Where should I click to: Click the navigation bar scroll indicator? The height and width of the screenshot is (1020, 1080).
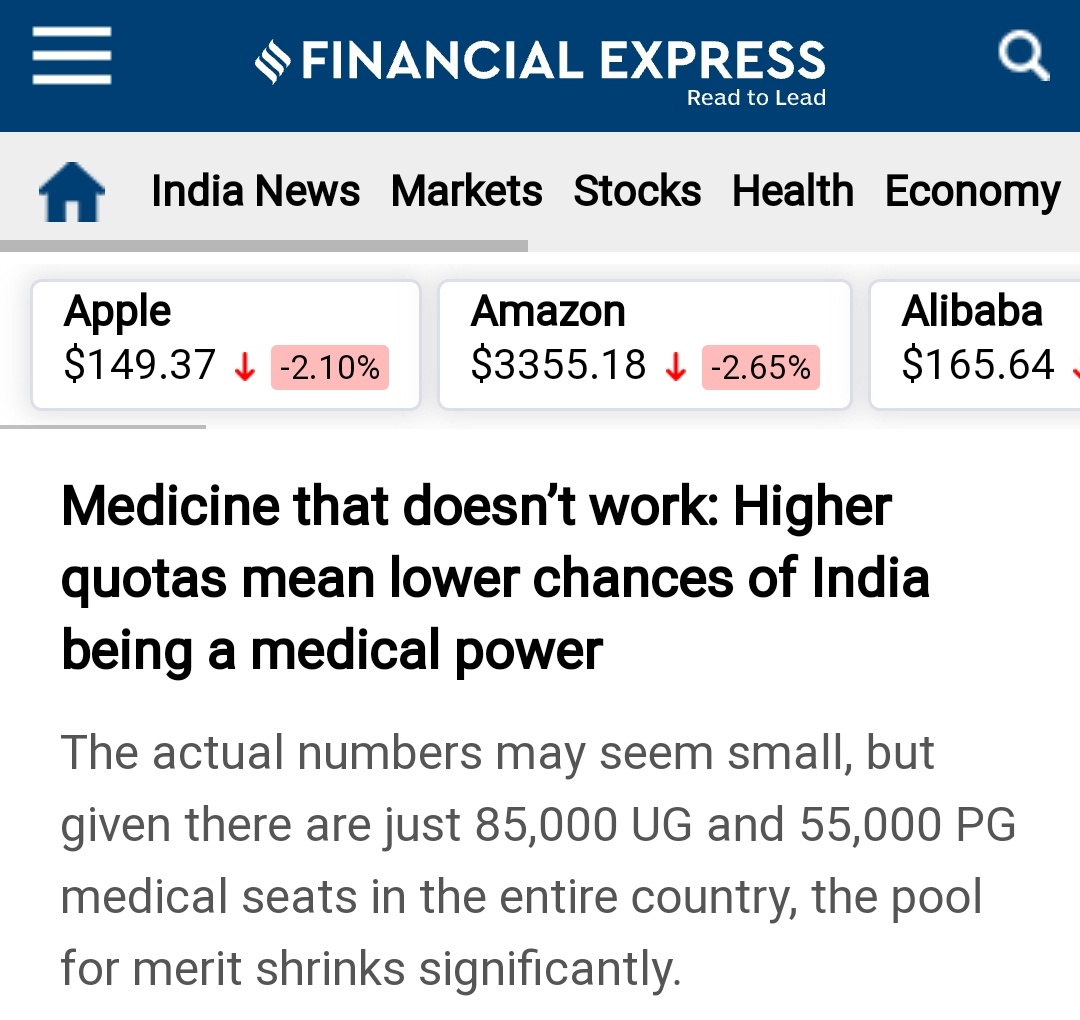point(264,246)
